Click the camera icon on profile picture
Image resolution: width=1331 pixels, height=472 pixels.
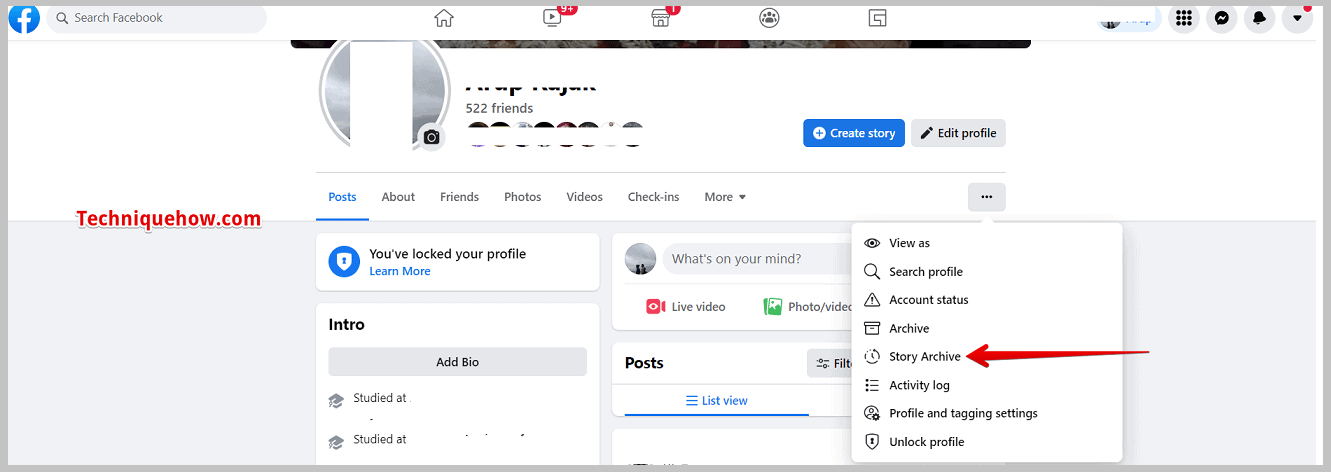(x=431, y=137)
